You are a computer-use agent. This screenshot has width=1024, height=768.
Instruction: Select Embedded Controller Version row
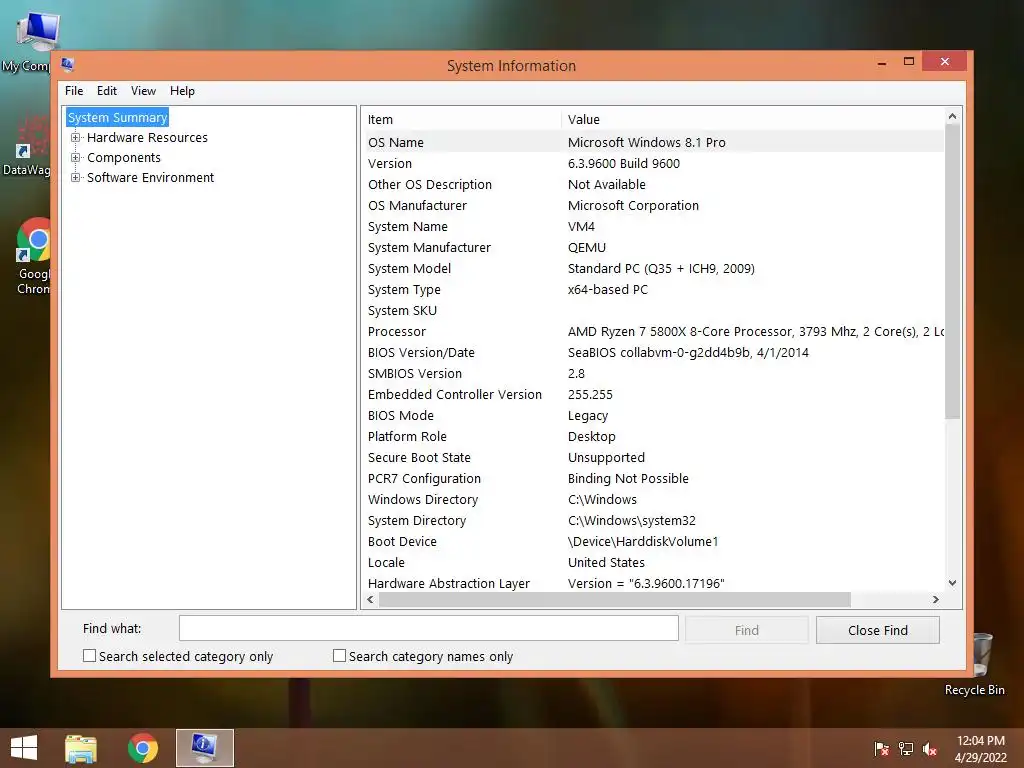pos(653,394)
